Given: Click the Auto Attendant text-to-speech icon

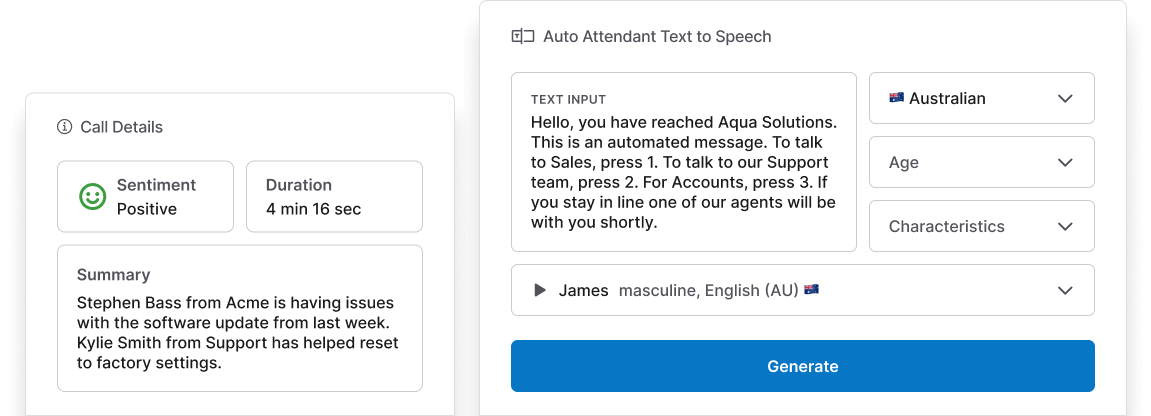Looking at the screenshot, I should pyautogui.click(x=523, y=37).
